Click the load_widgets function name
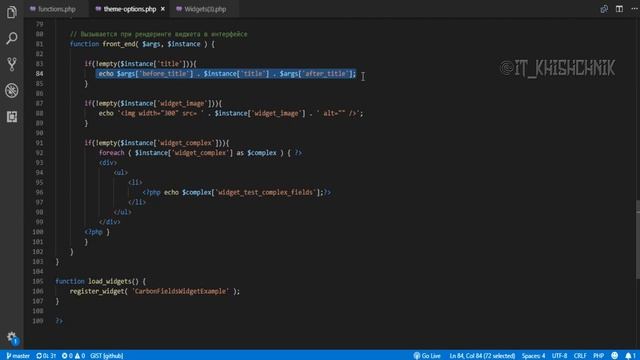The image size is (640, 360). [110, 281]
